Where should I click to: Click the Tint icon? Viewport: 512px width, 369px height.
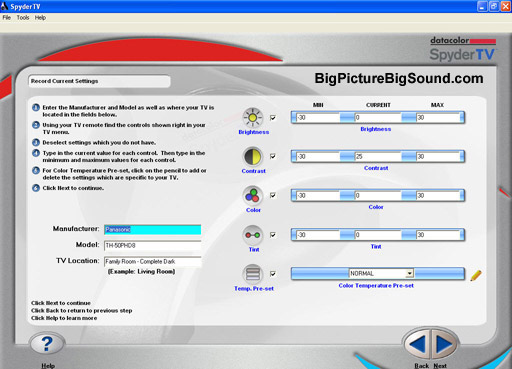click(253, 235)
